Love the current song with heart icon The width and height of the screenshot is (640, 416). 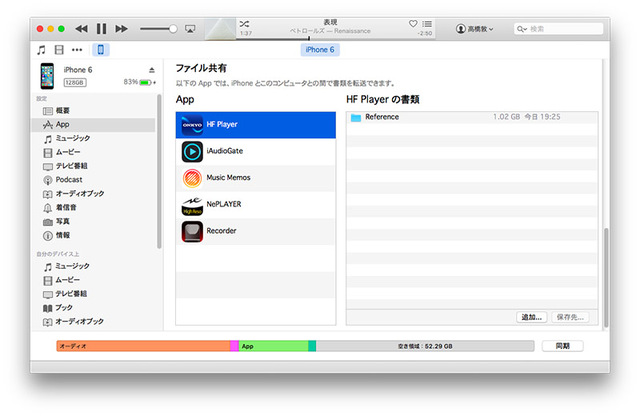coord(413,22)
